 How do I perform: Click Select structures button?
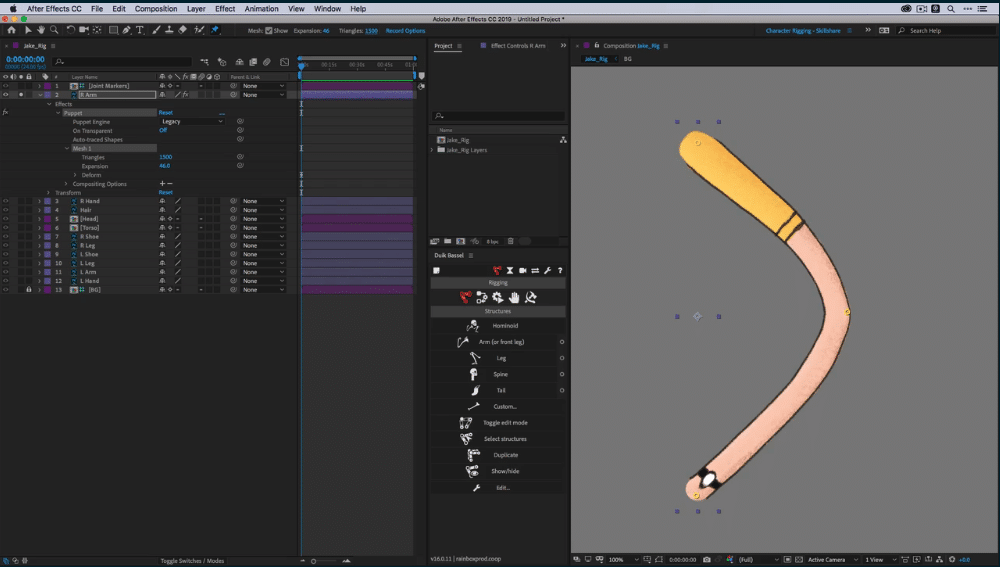pyautogui.click(x=498, y=439)
